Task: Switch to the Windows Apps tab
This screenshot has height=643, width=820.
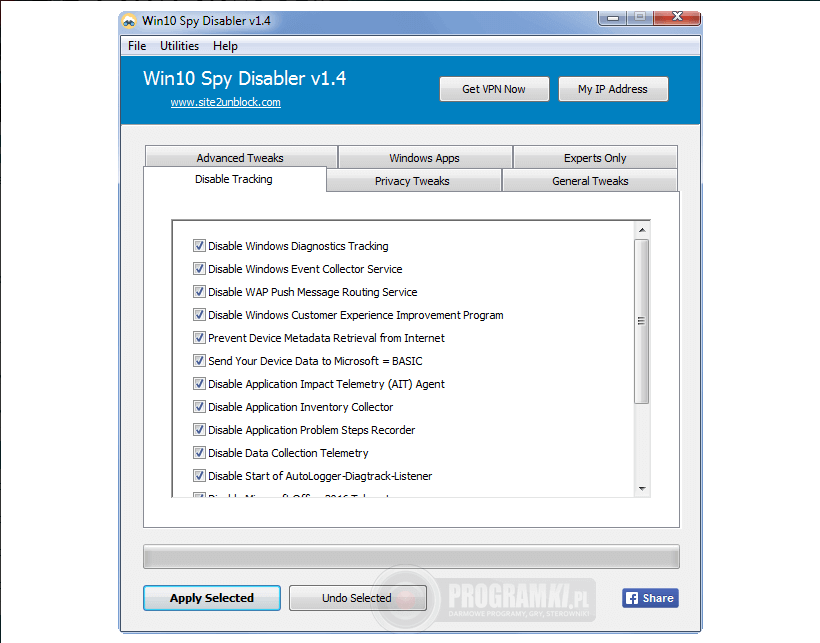Action: click(x=425, y=157)
